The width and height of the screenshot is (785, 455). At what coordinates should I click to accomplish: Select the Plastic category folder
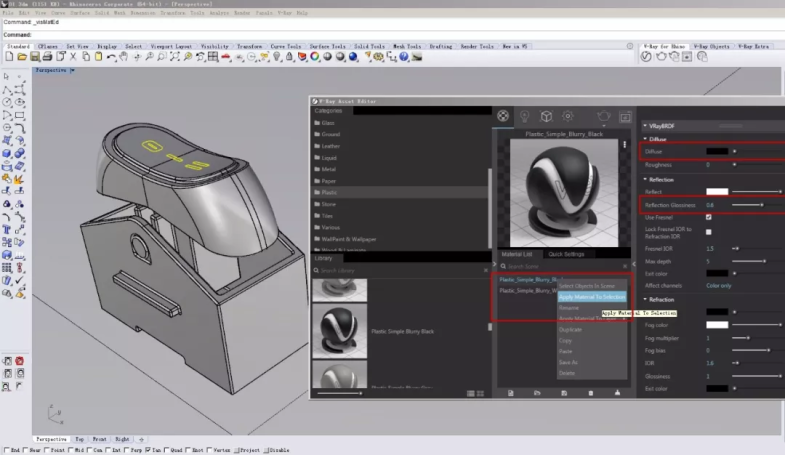pyautogui.click(x=328, y=191)
